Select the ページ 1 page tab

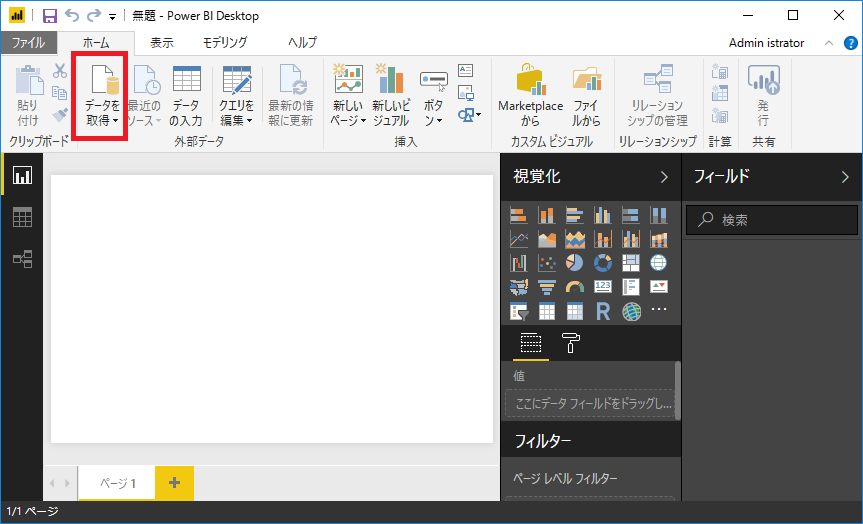[117, 483]
